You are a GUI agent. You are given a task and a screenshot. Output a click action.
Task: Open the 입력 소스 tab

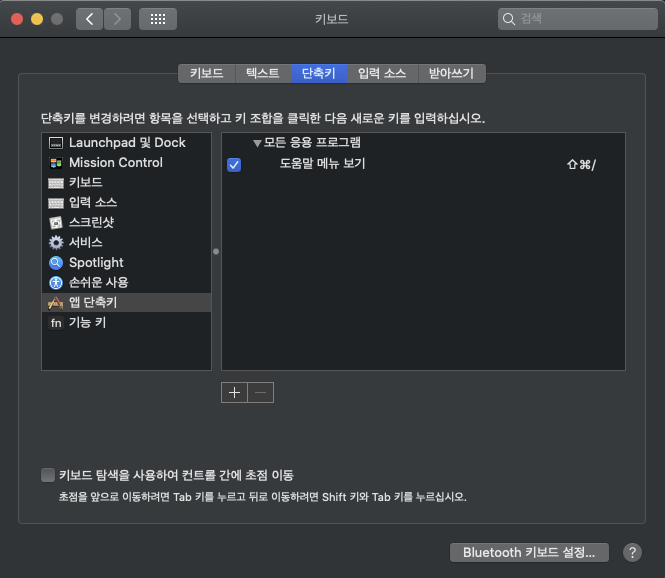click(x=382, y=73)
